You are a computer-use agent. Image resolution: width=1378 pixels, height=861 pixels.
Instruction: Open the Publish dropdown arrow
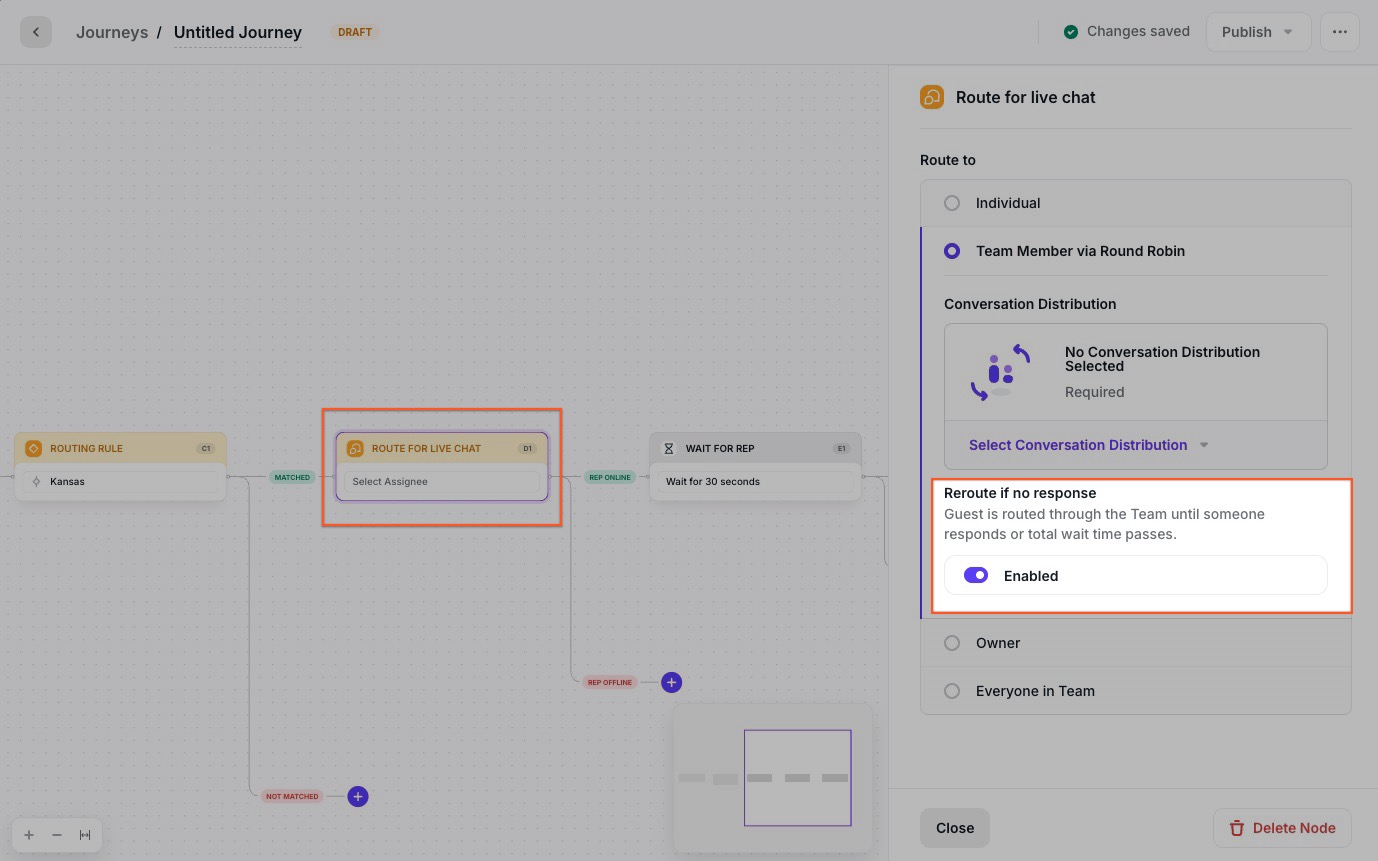[1289, 32]
